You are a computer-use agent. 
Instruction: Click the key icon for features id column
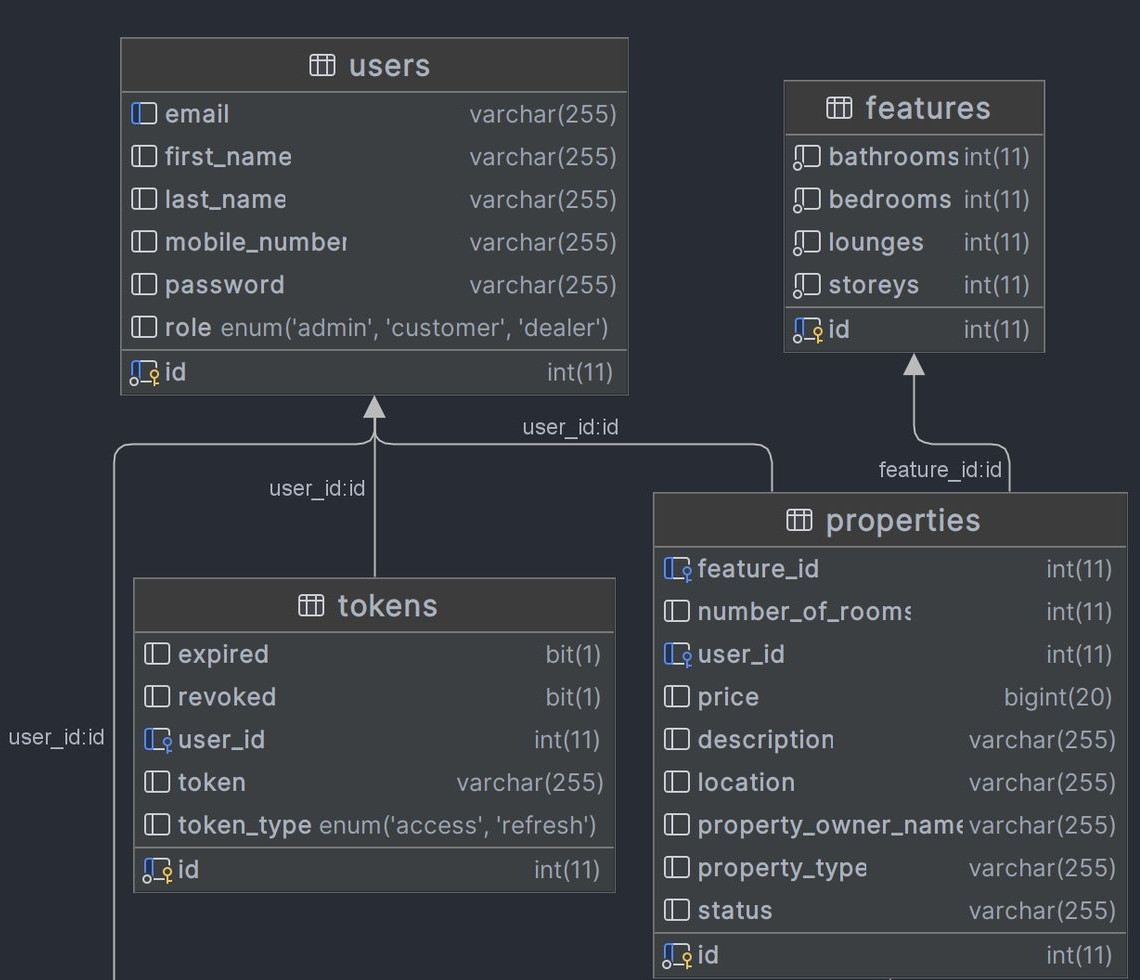tap(808, 330)
